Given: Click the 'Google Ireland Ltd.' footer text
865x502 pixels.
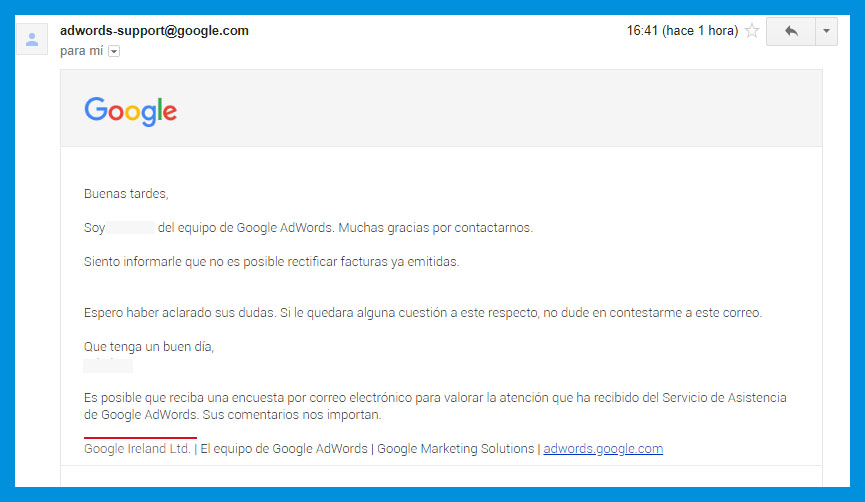Looking at the screenshot, I should coord(137,448).
